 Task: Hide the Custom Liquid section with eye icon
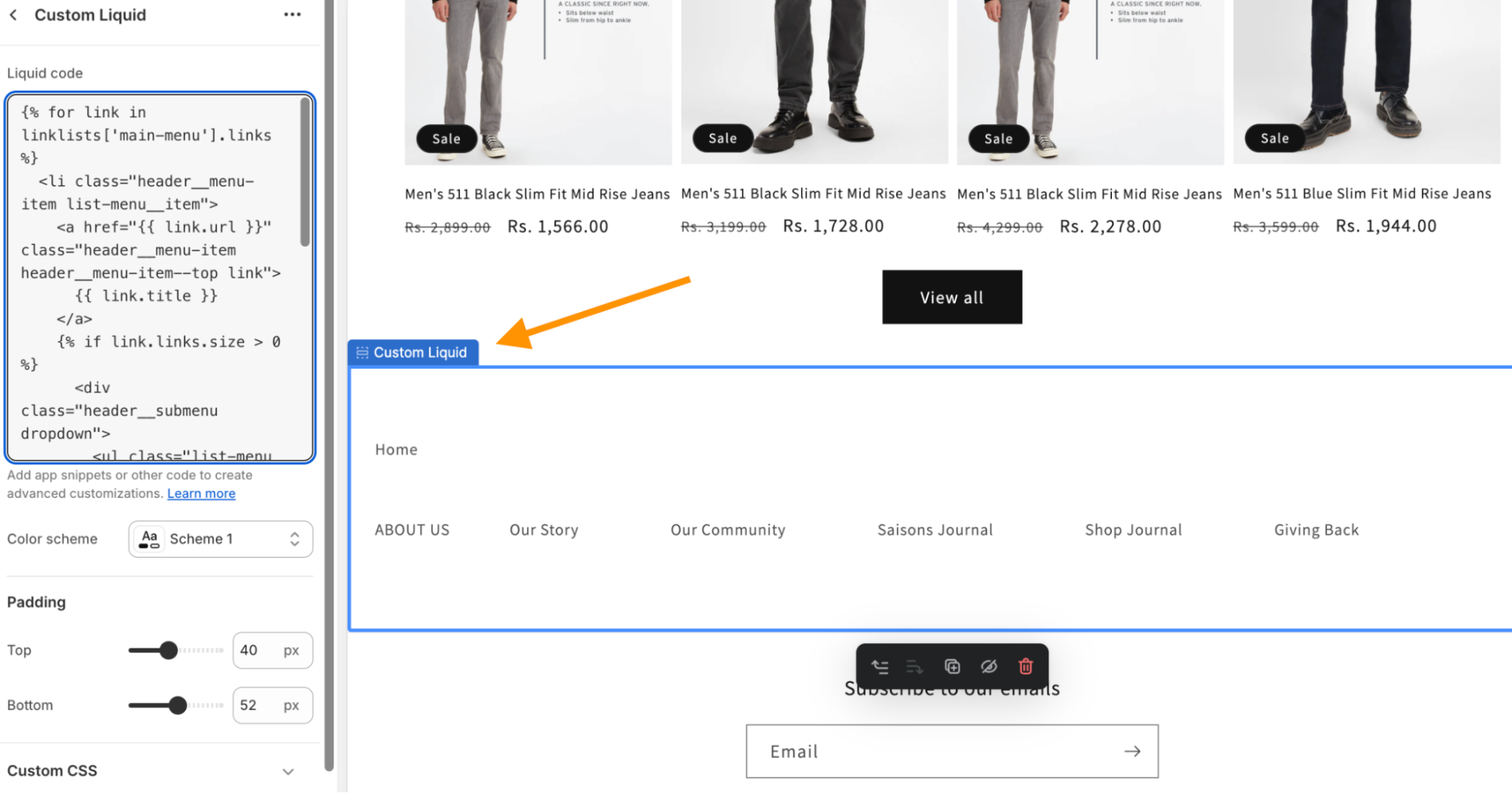click(989, 667)
